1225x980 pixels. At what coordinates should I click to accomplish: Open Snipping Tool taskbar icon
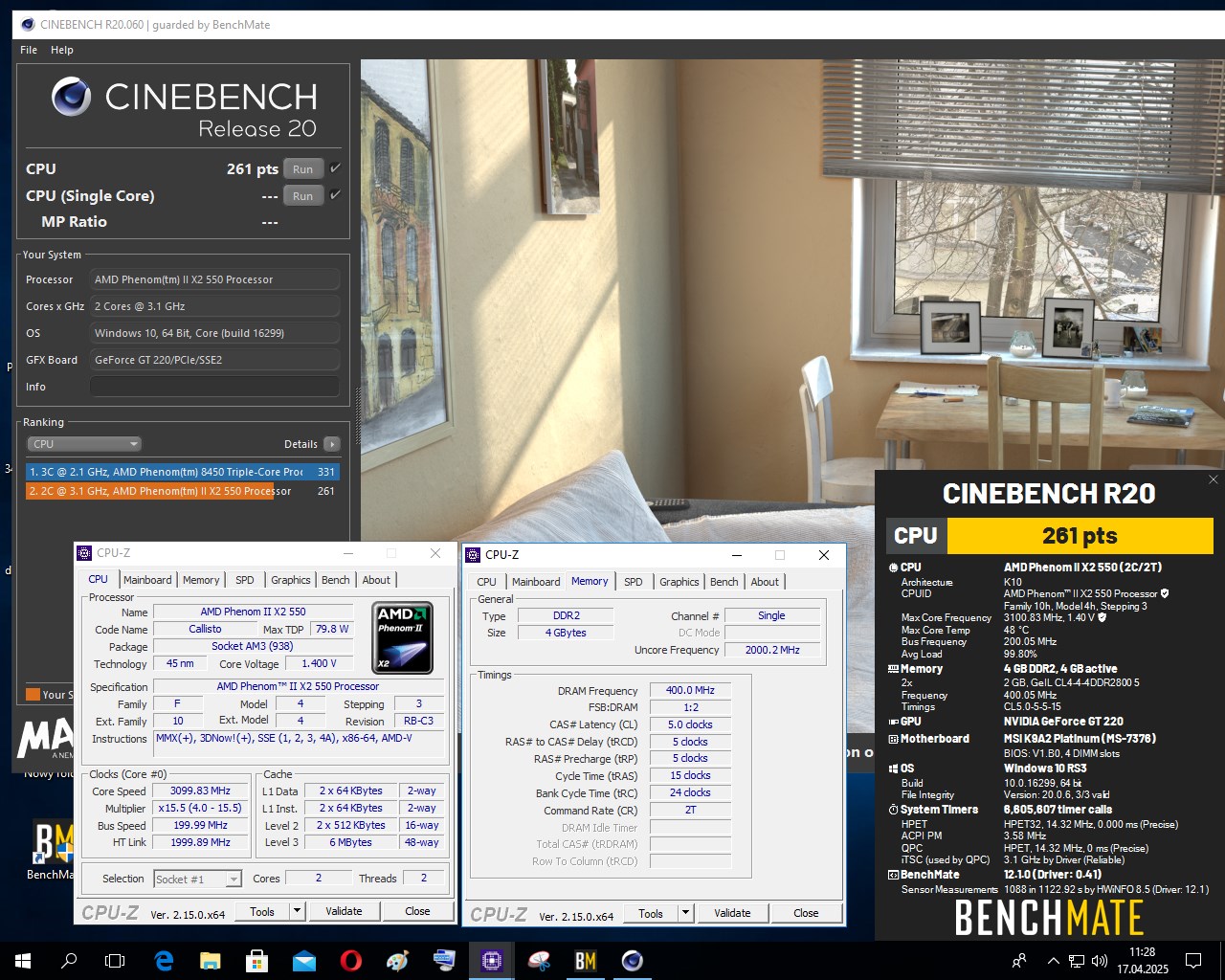coord(538,961)
